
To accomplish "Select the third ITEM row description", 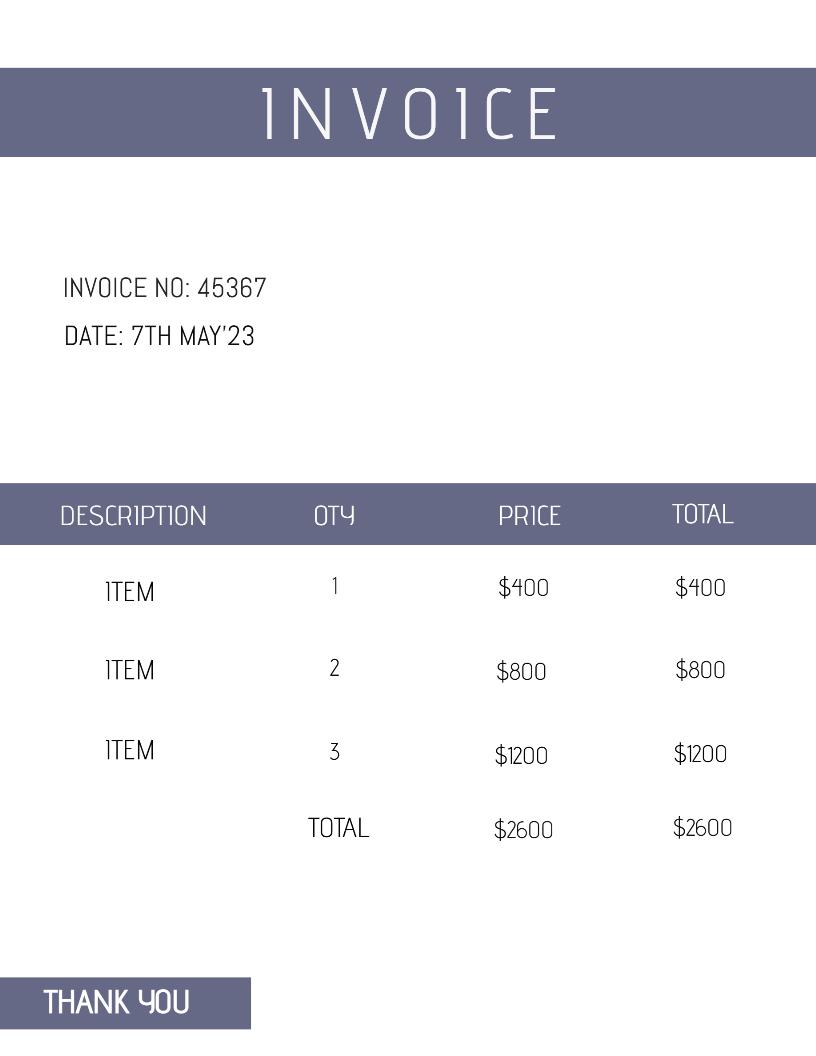I will pyautogui.click(x=130, y=750).
